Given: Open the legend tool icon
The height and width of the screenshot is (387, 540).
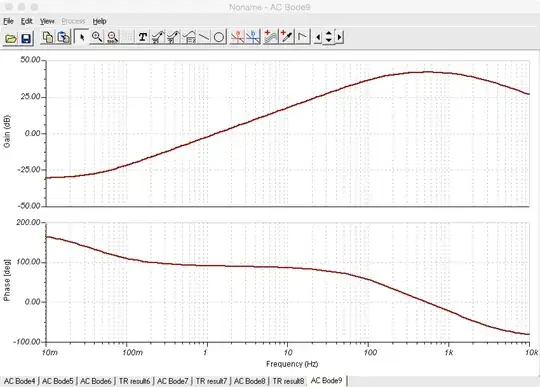Looking at the screenshot, I should click(x=189, y=37).
